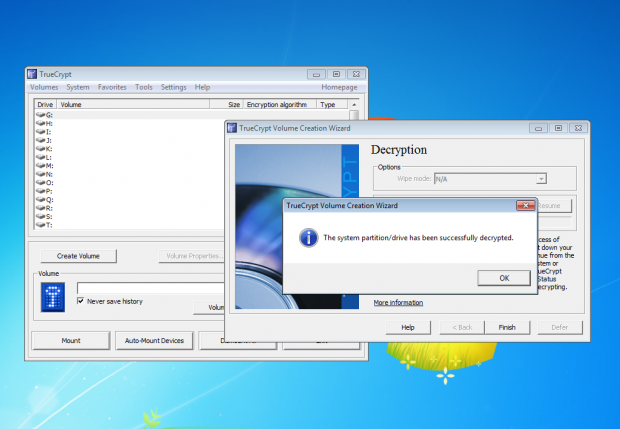Viewport: 620px width, 429px height.
Task: Minimize the Volume Creation Wizard window
Action: click(x=539, y=128)
